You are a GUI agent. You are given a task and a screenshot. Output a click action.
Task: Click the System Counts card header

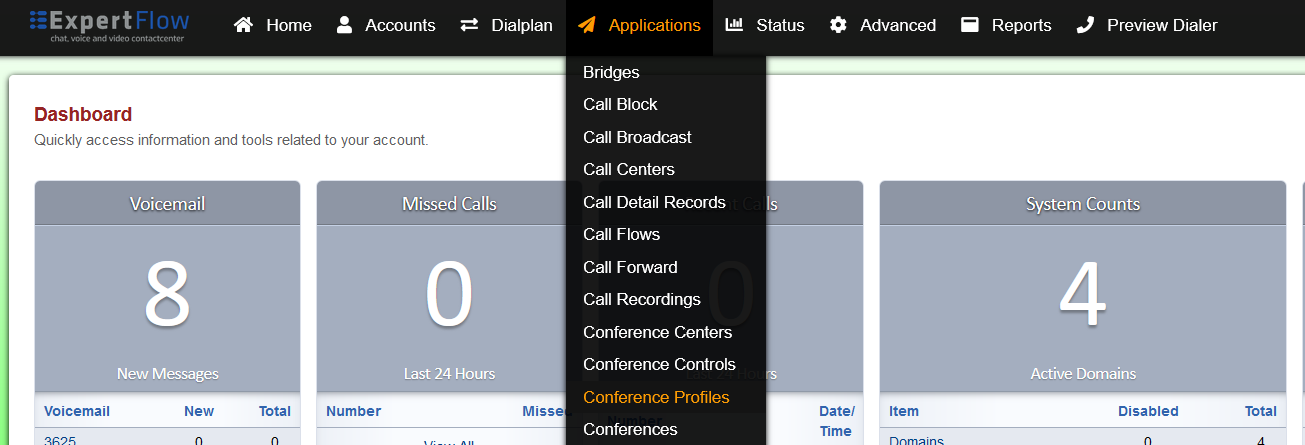point(1082,204)
